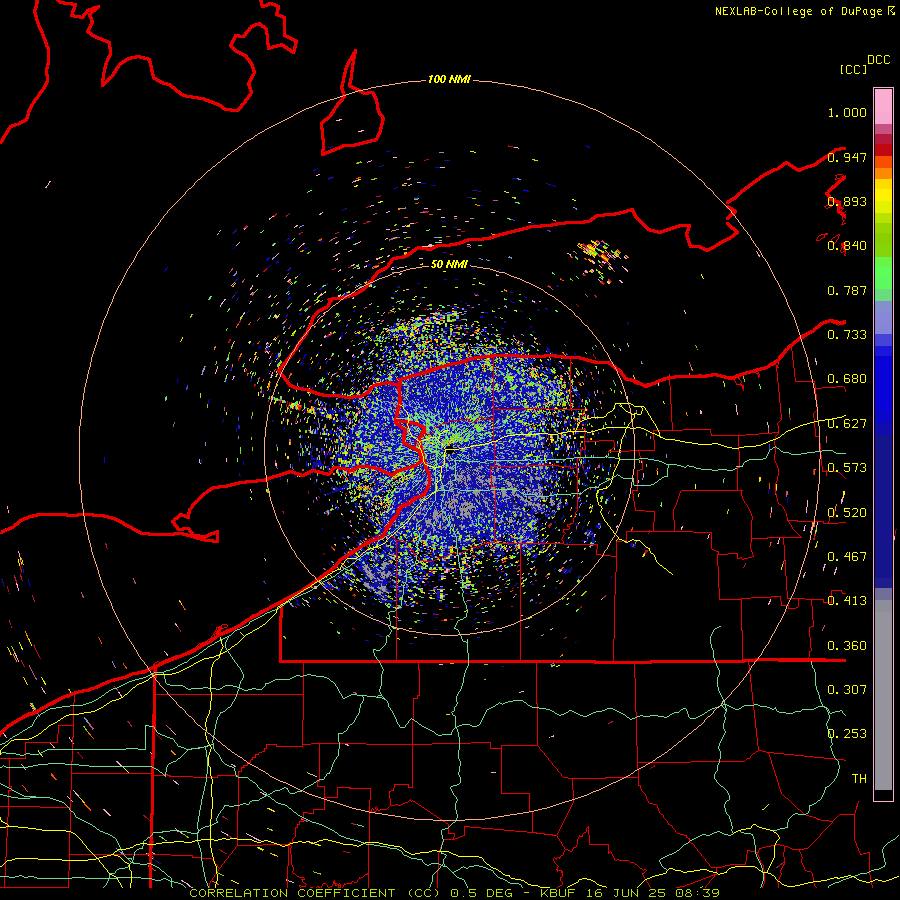Image resolution: width=900 pixels, height=900 pixels.
Task: Click the 08:39 timestamp in the caption
Action: click(697, 893)
